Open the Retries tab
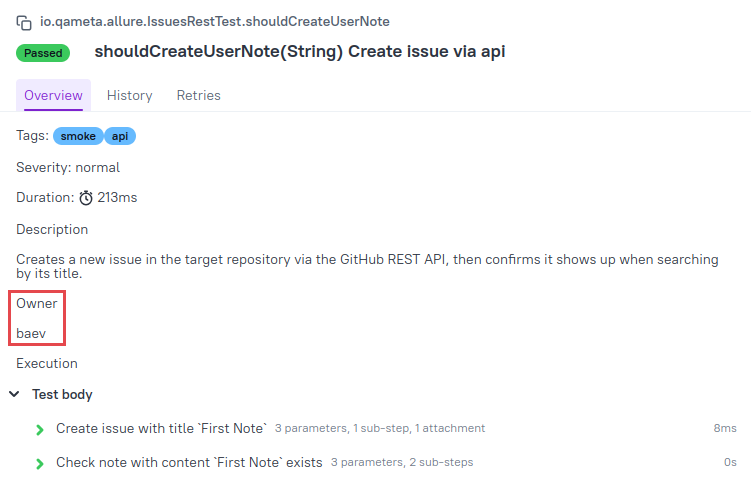This screenshot has width=751, height=503. tap(198, 95)
